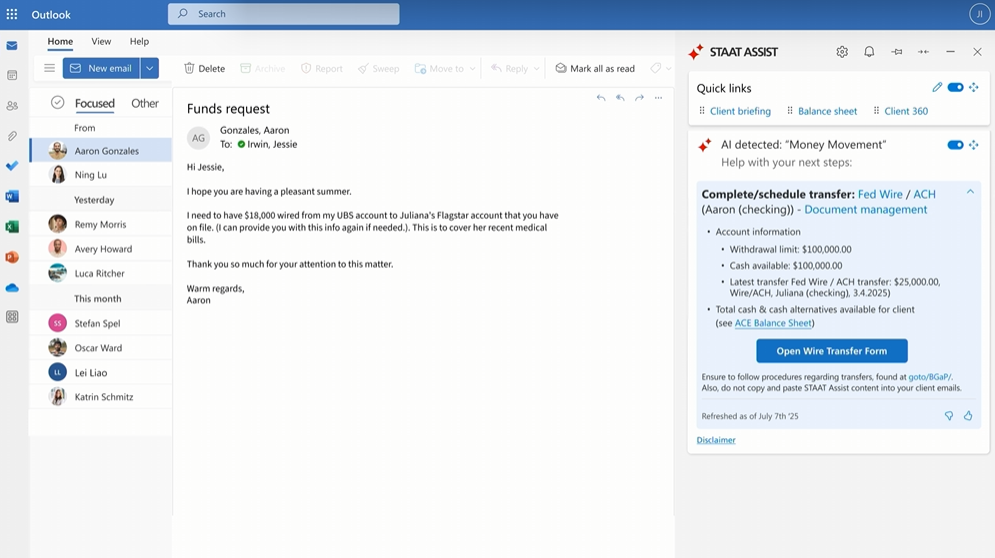Open OneDrive cloud icon in sidebar
The image size is (995, 558).
(12, 288)
